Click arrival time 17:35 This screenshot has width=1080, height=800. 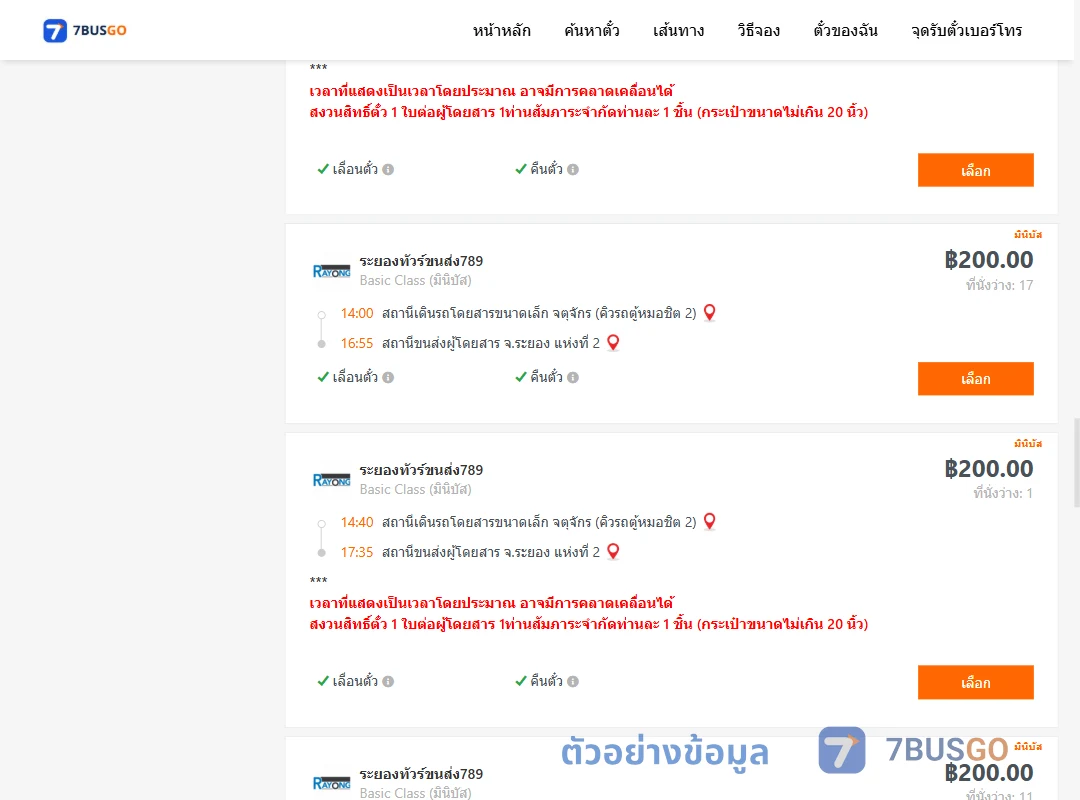click(357, 552)
